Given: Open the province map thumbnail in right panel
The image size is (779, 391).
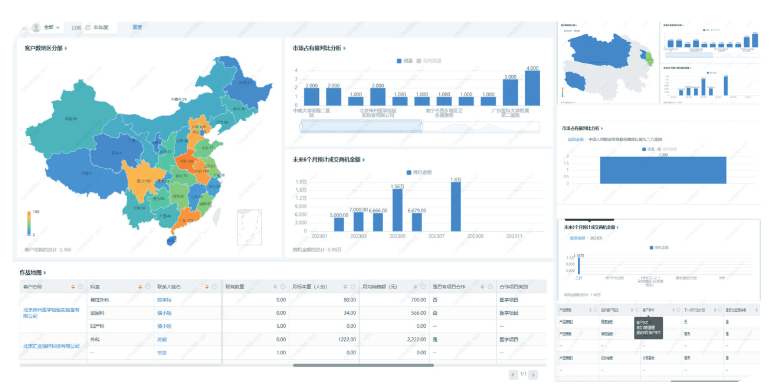Looking at the screenshot, I should (608, 63).
